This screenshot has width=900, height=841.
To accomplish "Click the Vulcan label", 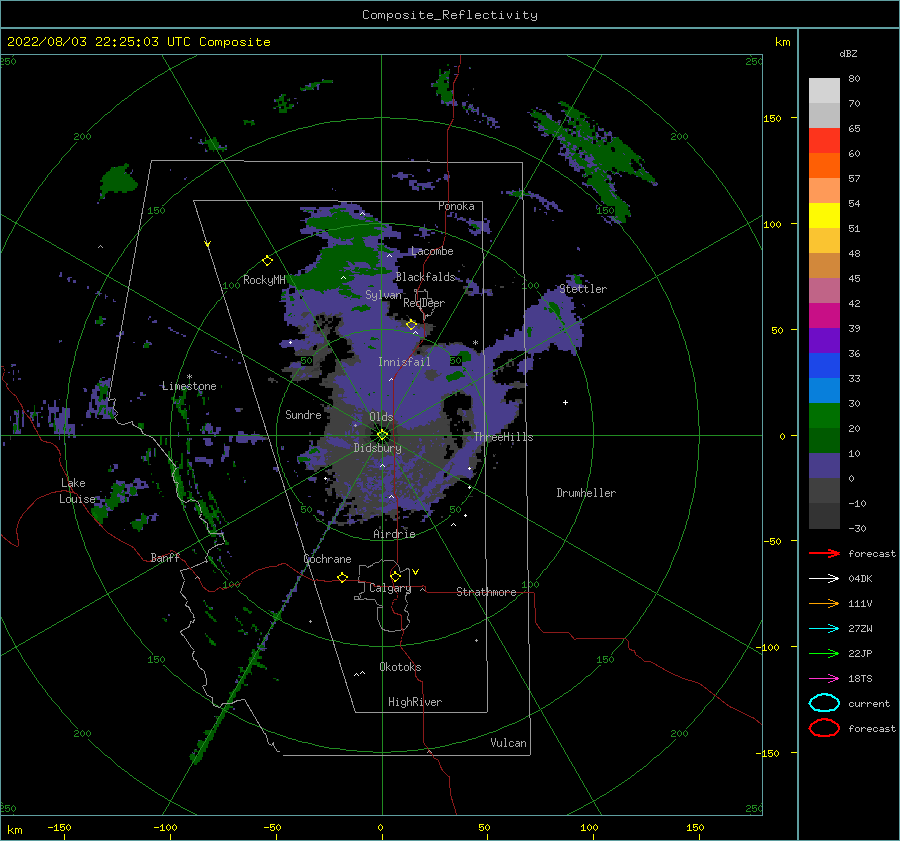I will 509,743.
